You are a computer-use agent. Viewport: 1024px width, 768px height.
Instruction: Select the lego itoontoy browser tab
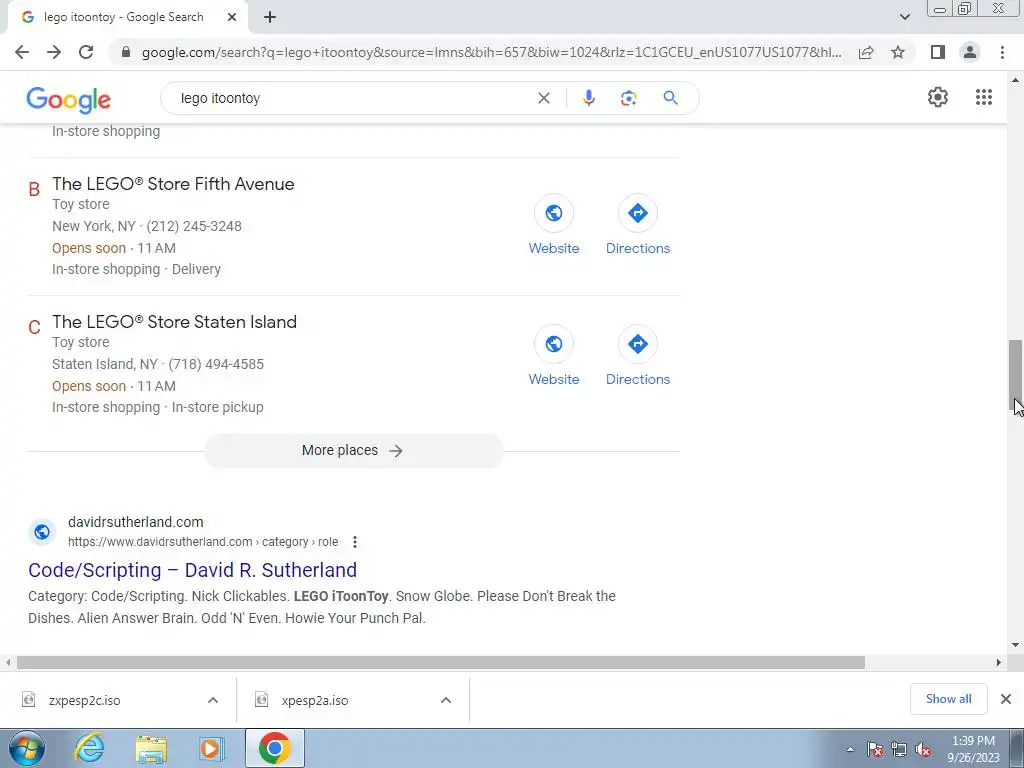(124, 18)
